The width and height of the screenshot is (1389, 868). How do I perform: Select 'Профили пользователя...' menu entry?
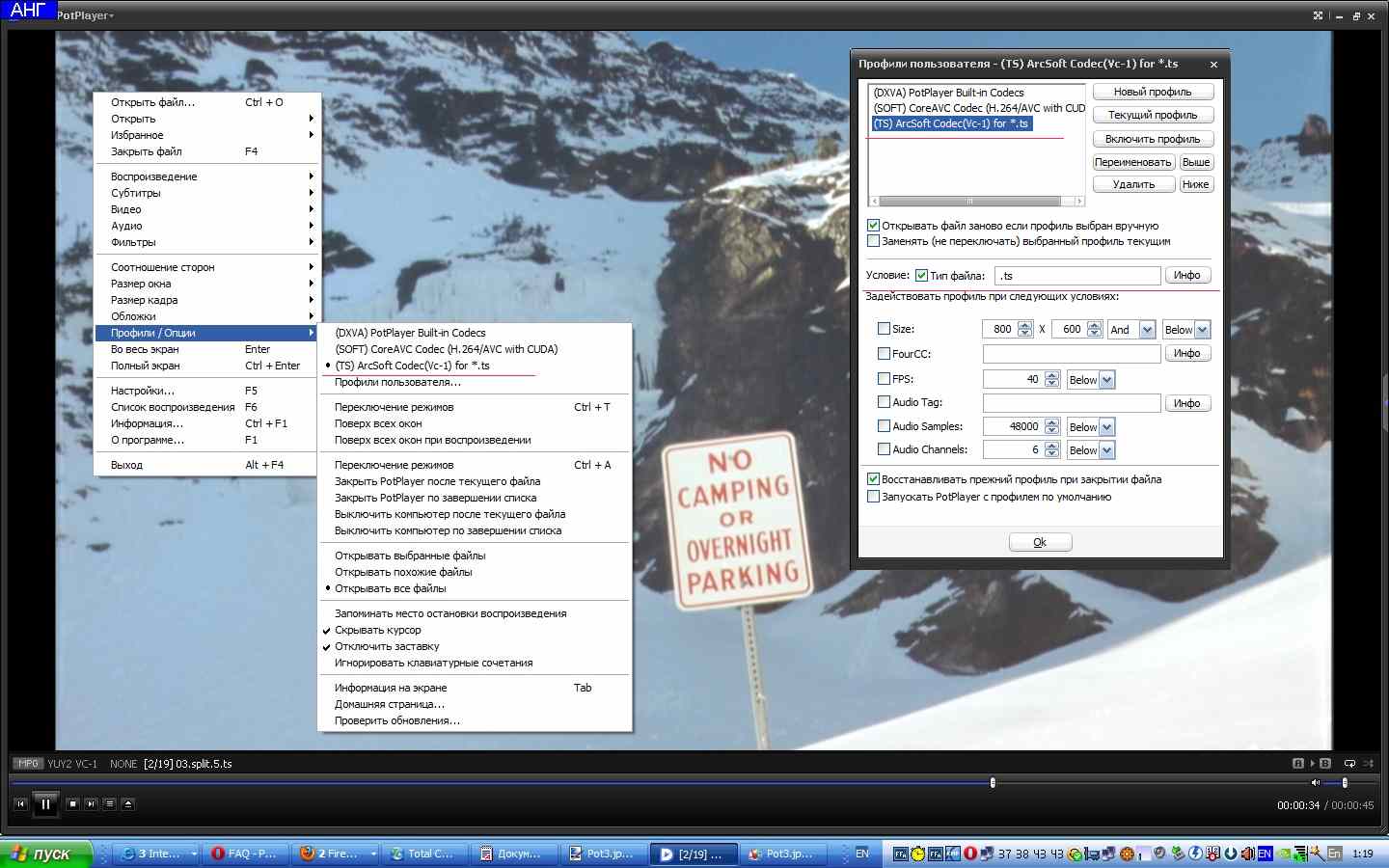point(397,383)
